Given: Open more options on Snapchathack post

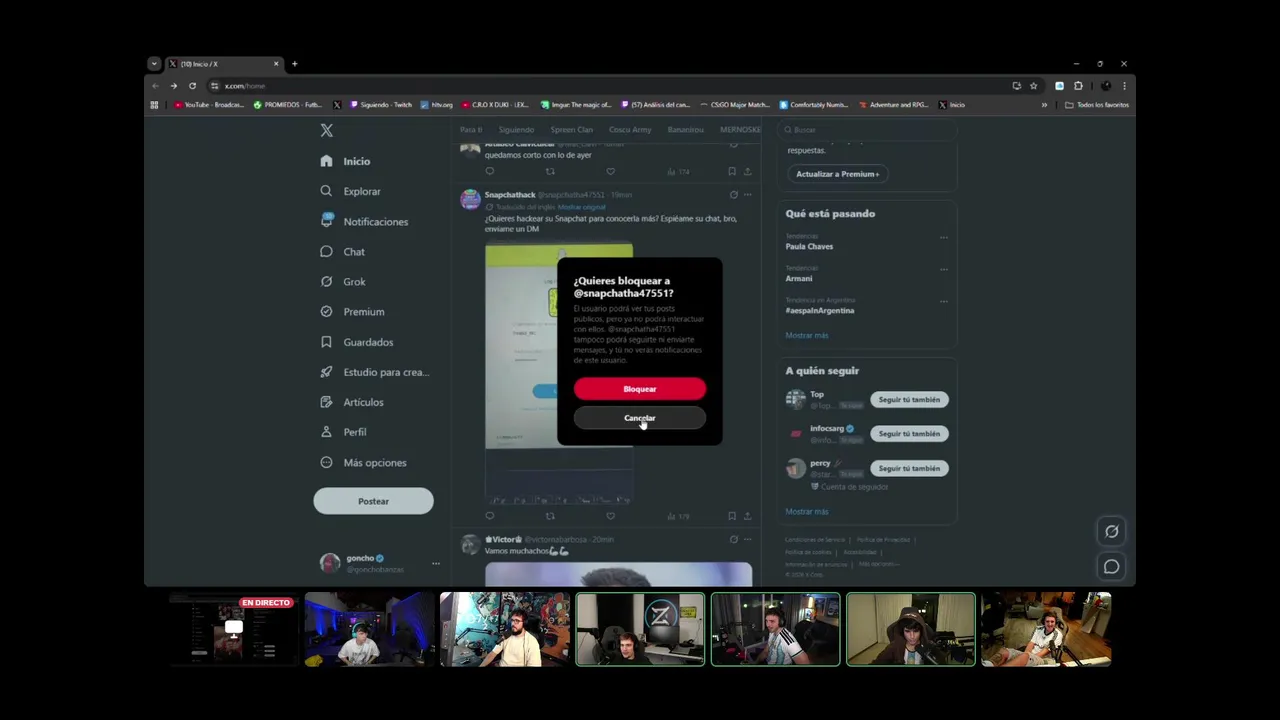Looking at the screenshot, I should pos(747,195).
